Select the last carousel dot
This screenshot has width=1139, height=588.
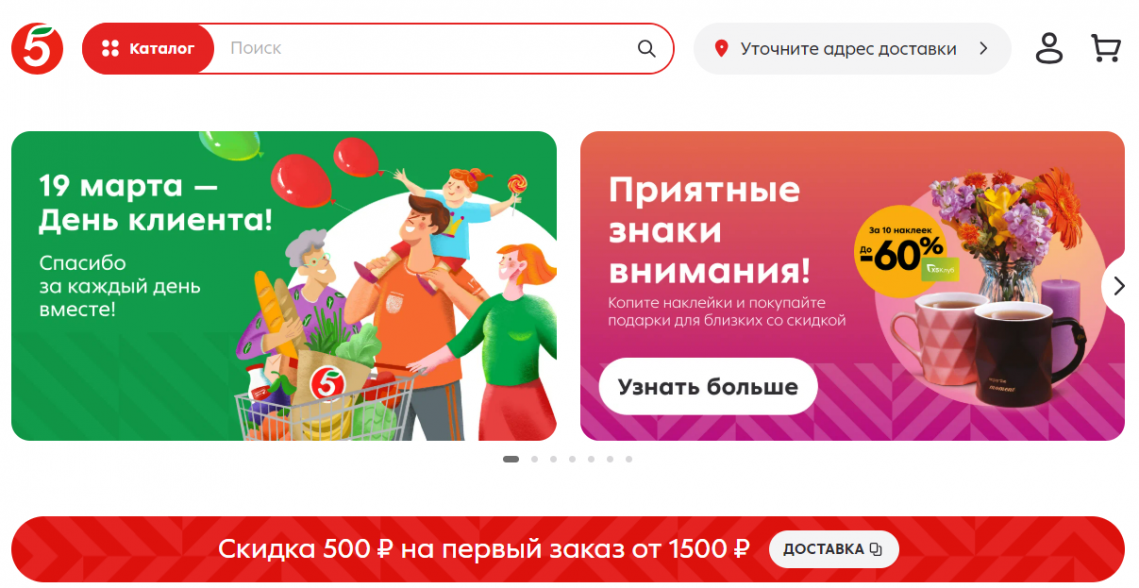pos(629,459)
